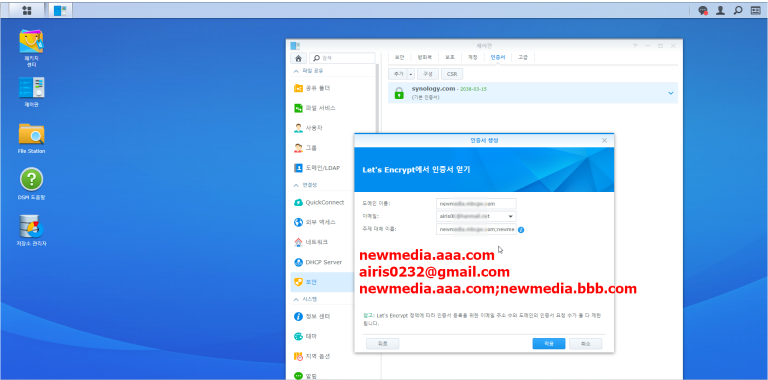
Task: Expand synology.com certificate details chevron
Action: (671, 93)
